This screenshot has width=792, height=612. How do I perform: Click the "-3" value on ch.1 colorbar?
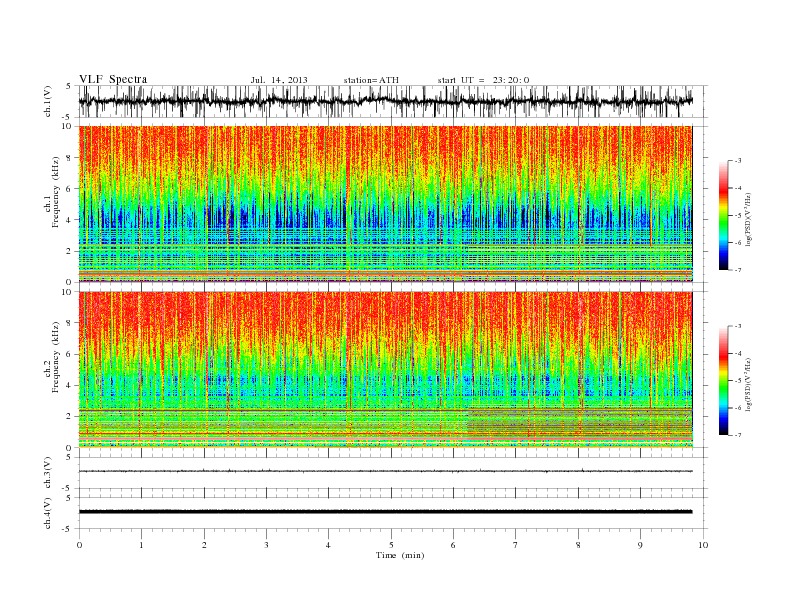pyautogui.click(x=738, y=161)
